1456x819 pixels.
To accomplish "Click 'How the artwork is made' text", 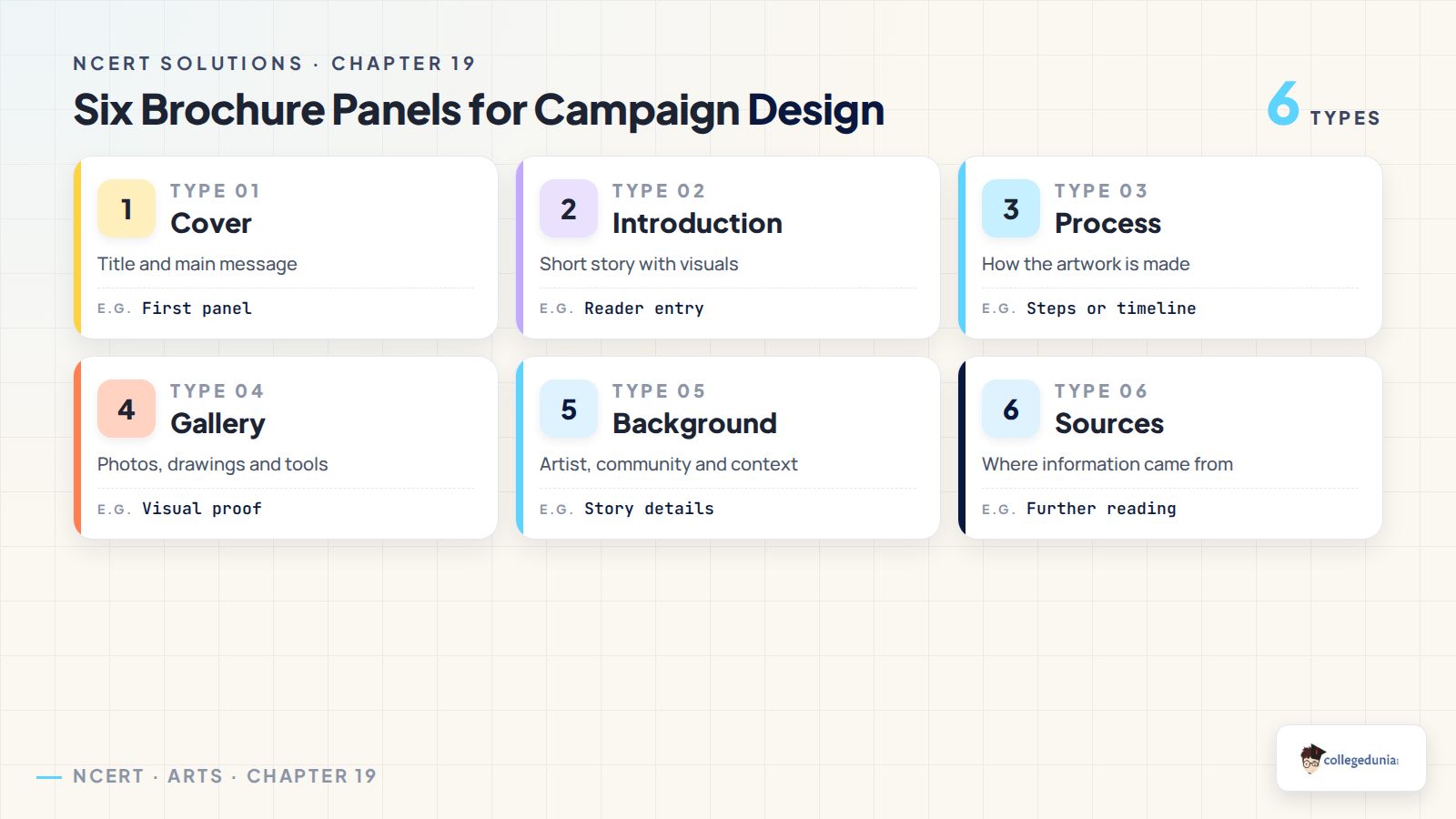I will [1086, 264].
